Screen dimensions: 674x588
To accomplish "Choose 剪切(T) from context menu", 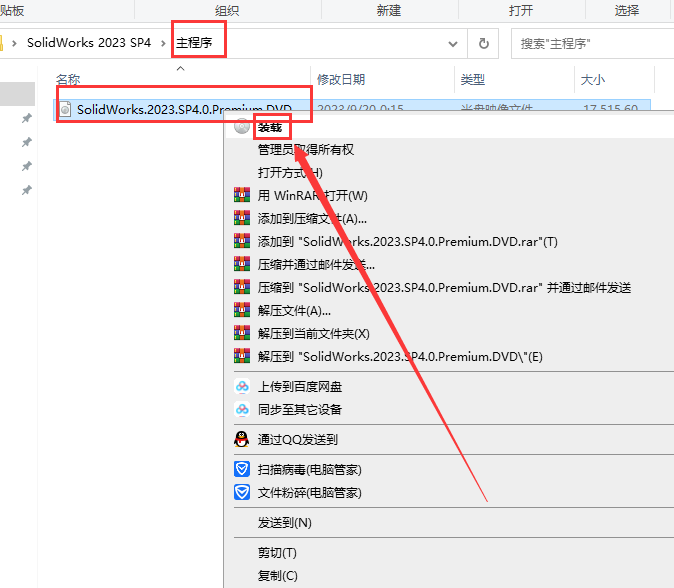I will [x=277, y=552].
